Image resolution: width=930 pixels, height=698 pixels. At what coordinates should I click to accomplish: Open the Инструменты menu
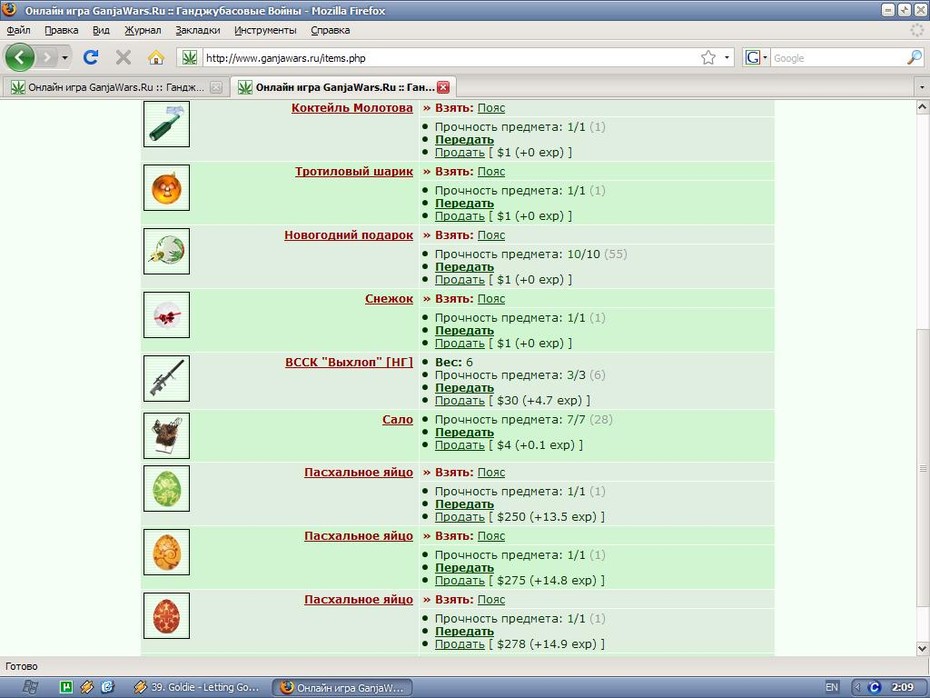265,30
